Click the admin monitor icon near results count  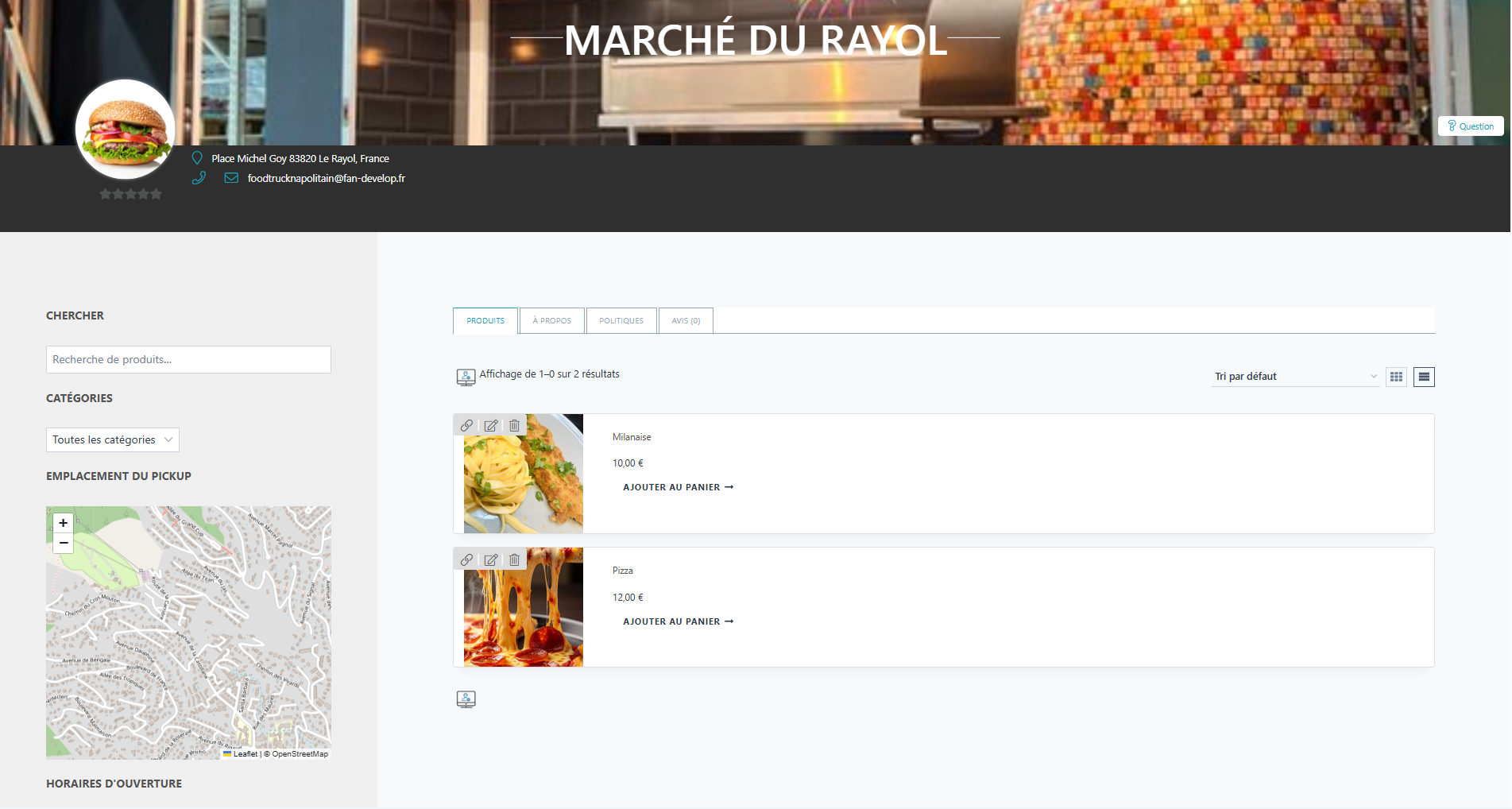coord(466,375)
